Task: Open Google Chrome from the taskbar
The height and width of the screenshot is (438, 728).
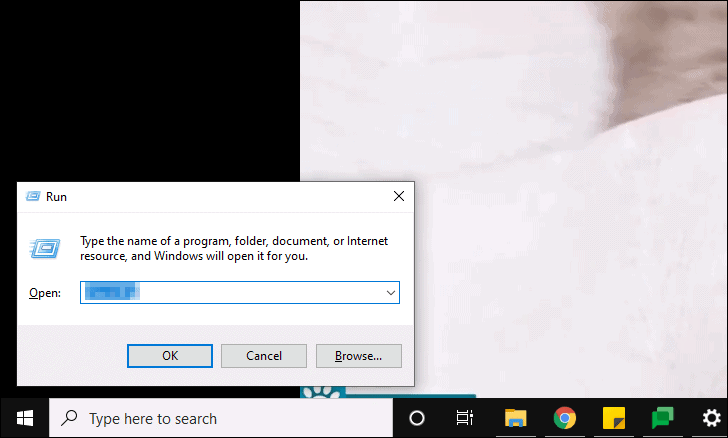Action: 565,418
